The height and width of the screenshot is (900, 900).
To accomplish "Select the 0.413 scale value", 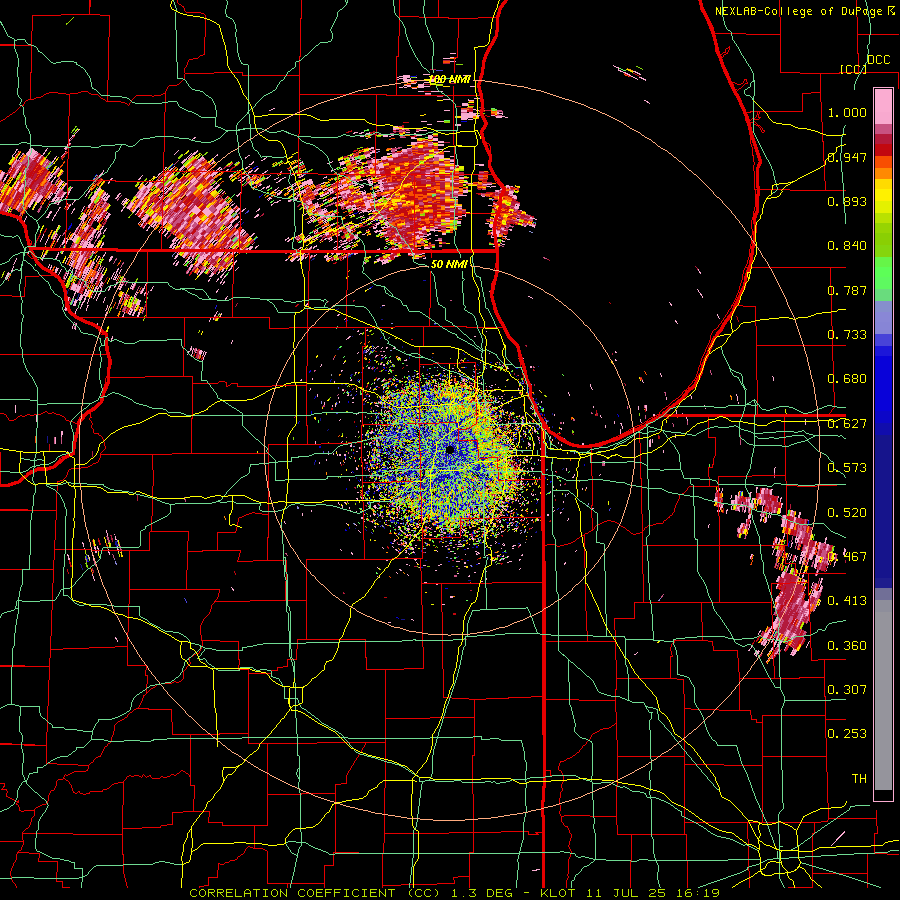I will [847, 601].
